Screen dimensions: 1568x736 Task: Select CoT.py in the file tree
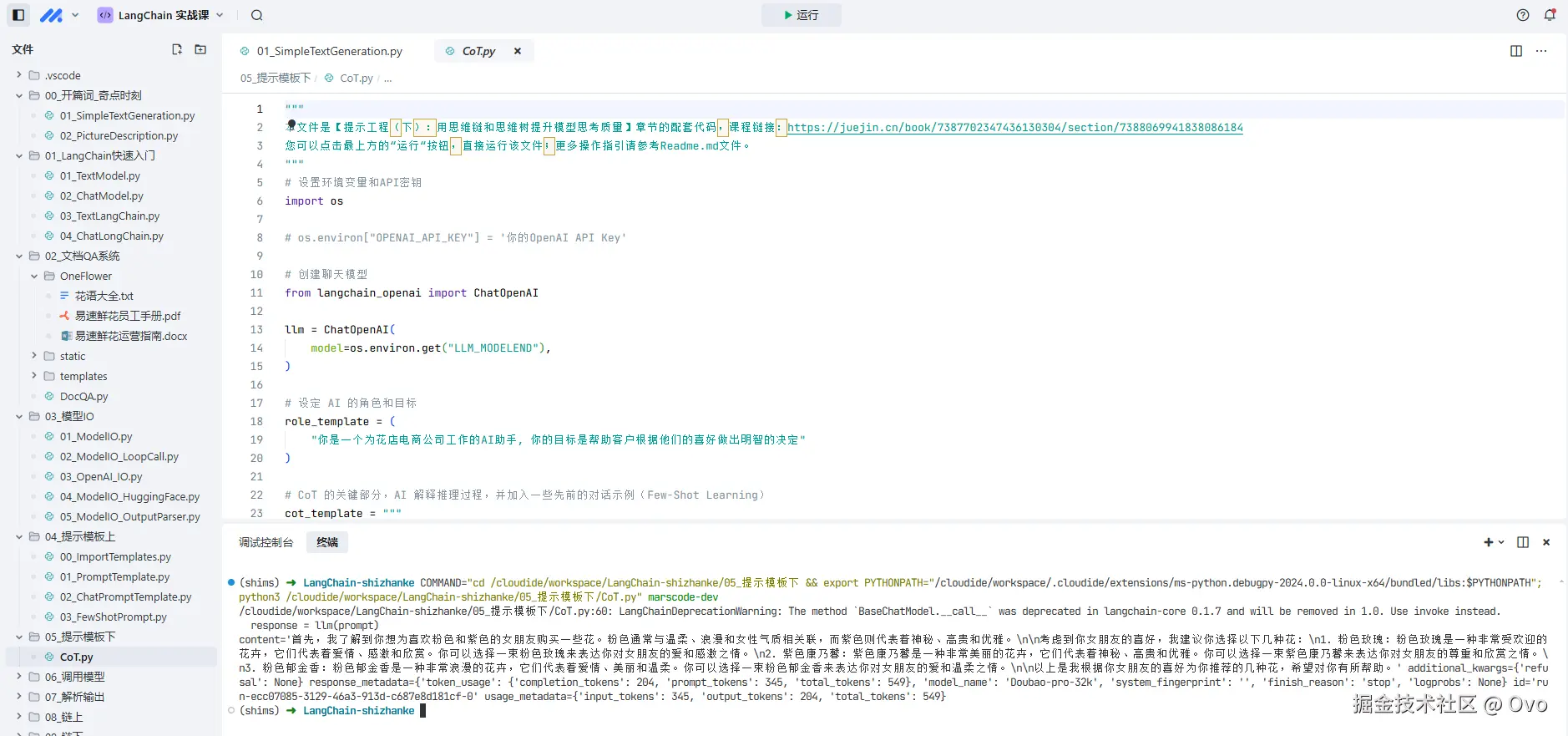pyautogui.click(x=76, y=657)
